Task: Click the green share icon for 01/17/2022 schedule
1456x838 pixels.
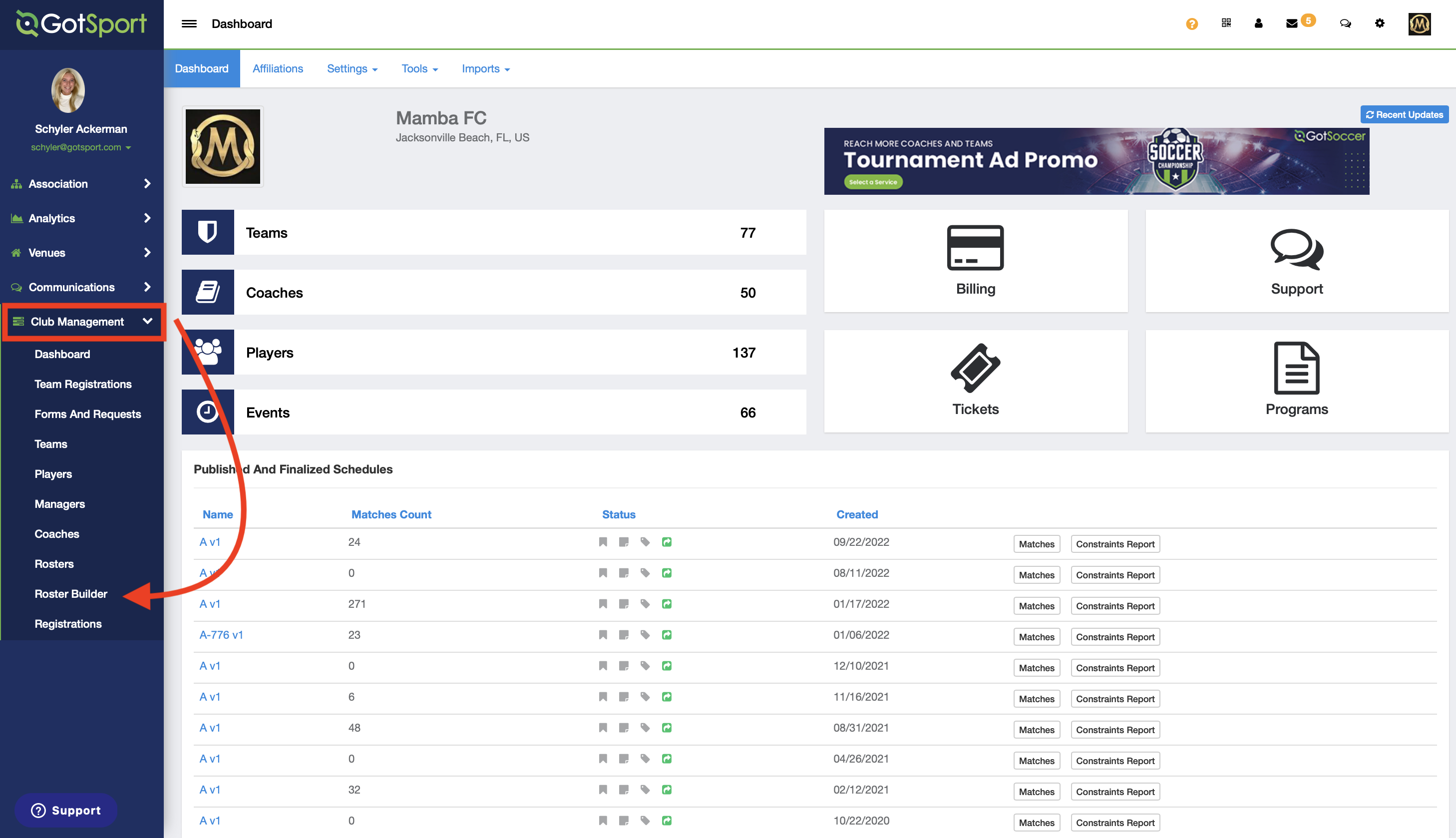Action: tap(666, 604)
